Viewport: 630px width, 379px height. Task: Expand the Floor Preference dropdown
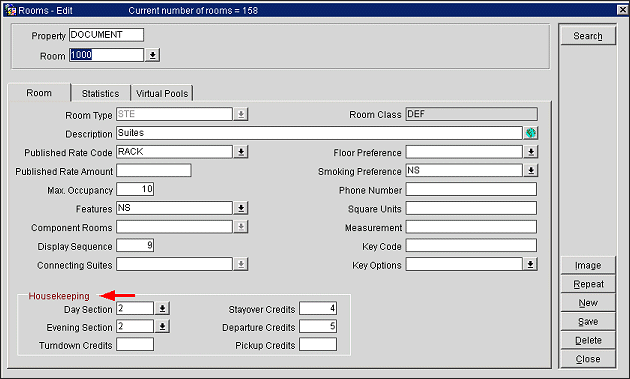[x=531, y=152]
